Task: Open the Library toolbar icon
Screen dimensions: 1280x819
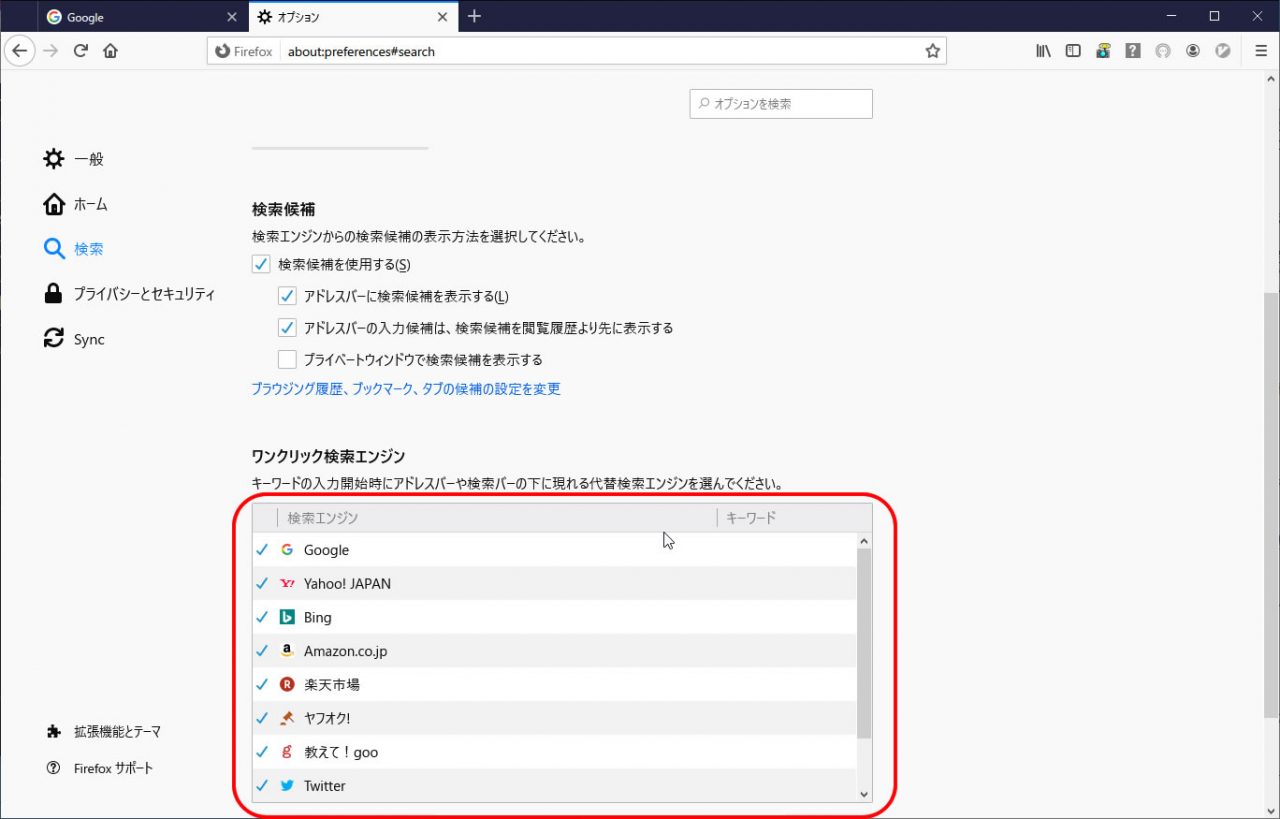Action: [x=1043, y=51]
